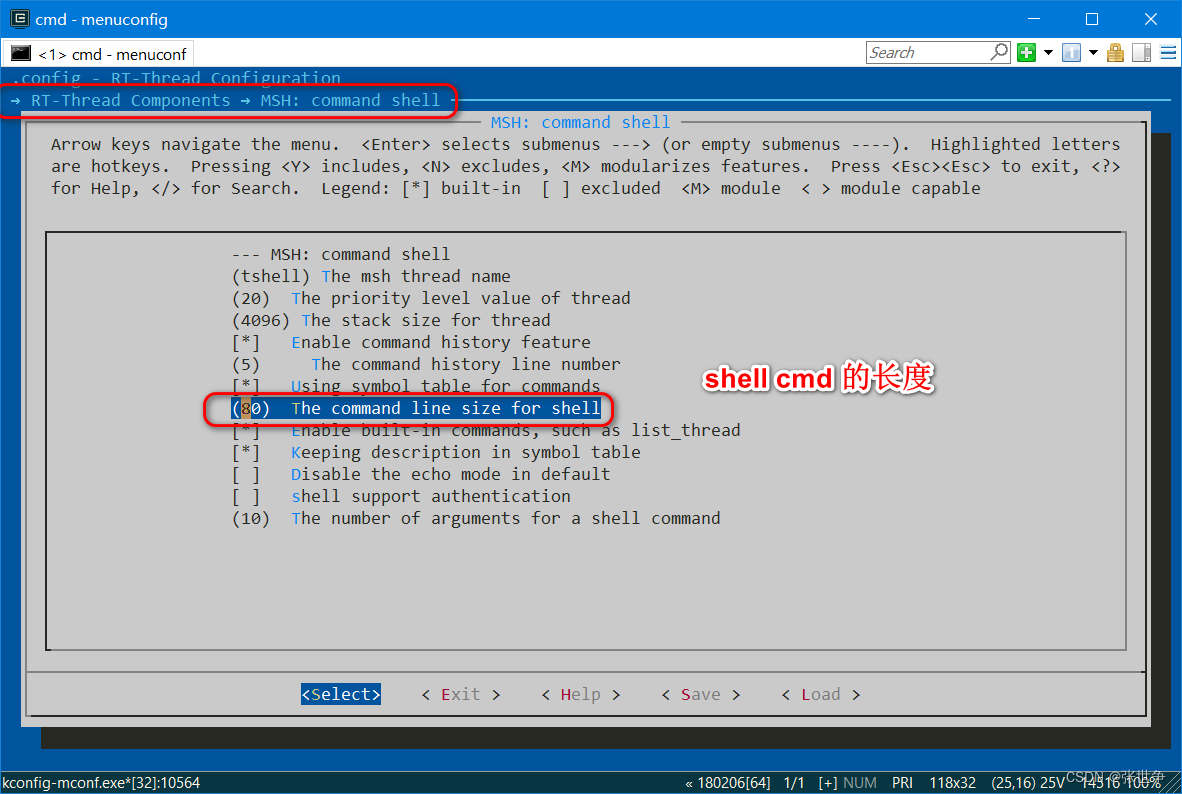Toggle 'Enable command history feature' checkbox
The width and height of the screenshot is (1182, 794).
tap(411, 342)
